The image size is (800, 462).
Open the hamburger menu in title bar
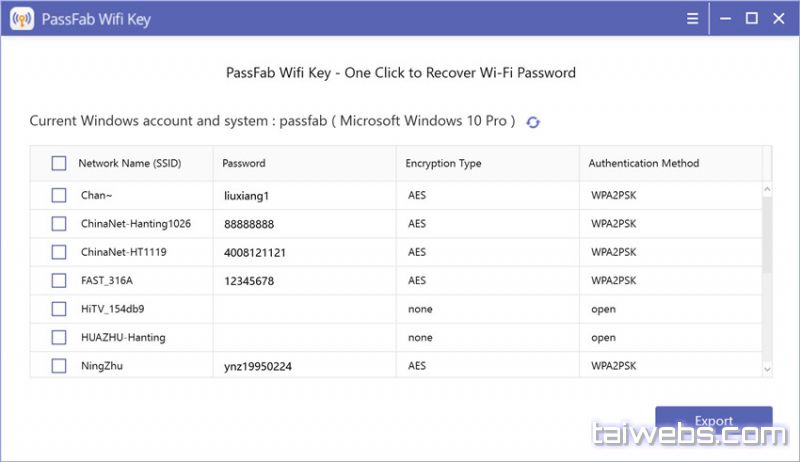pyautogui.click(x=693, y=19)
